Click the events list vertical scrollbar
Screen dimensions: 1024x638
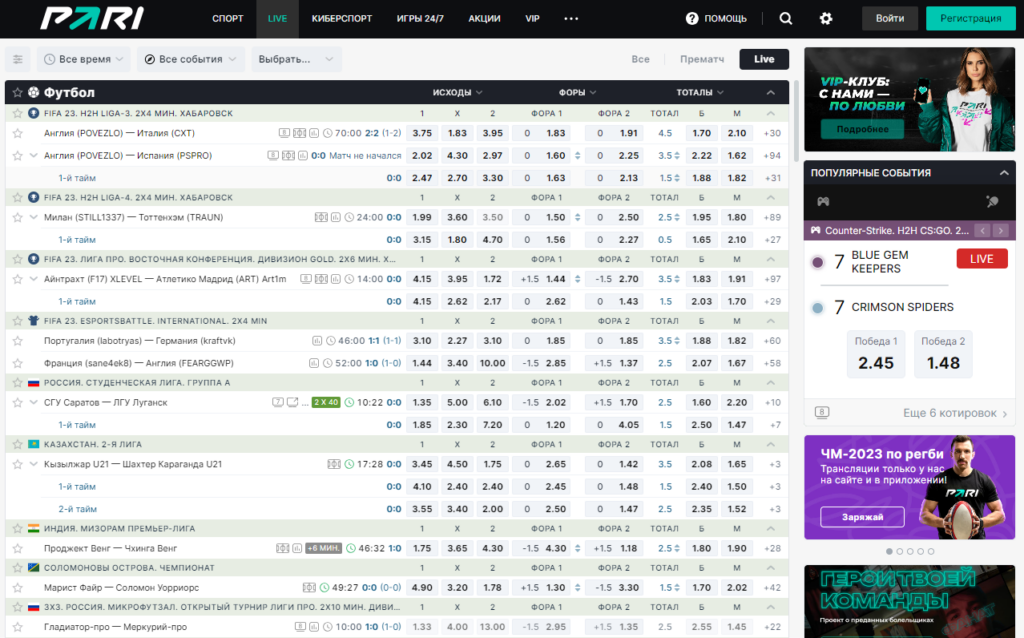click(796, 121)
